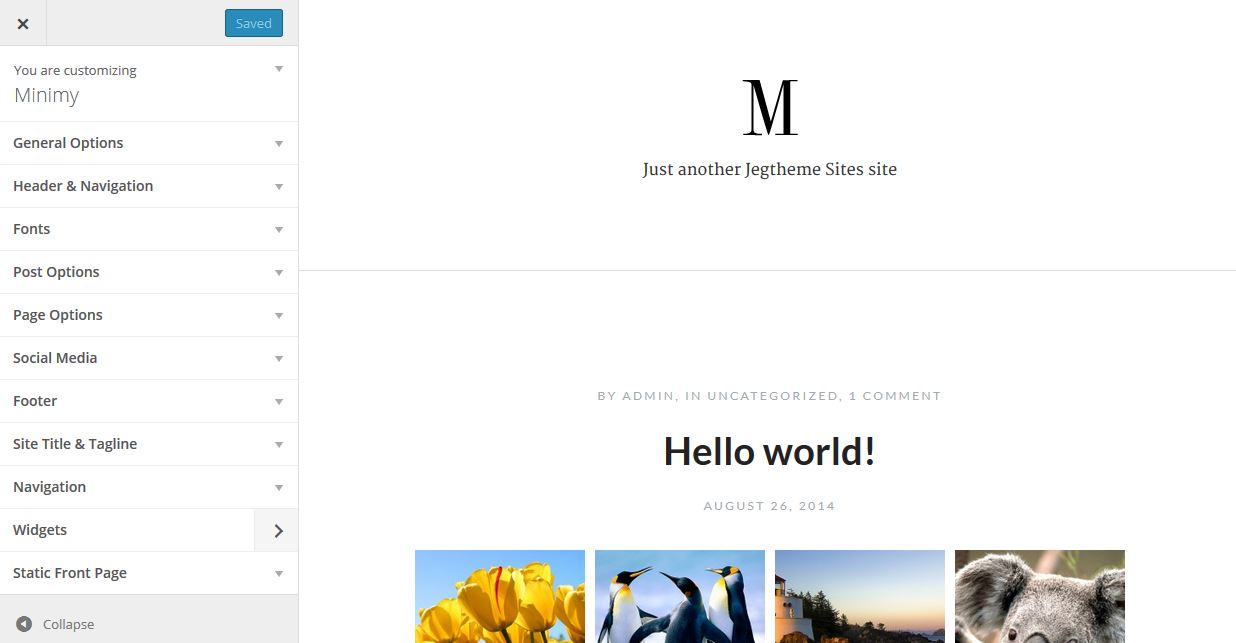This screenshot has width=1236, height=643.
Task: Expand the Fonts section arrow
Action: 279,229
